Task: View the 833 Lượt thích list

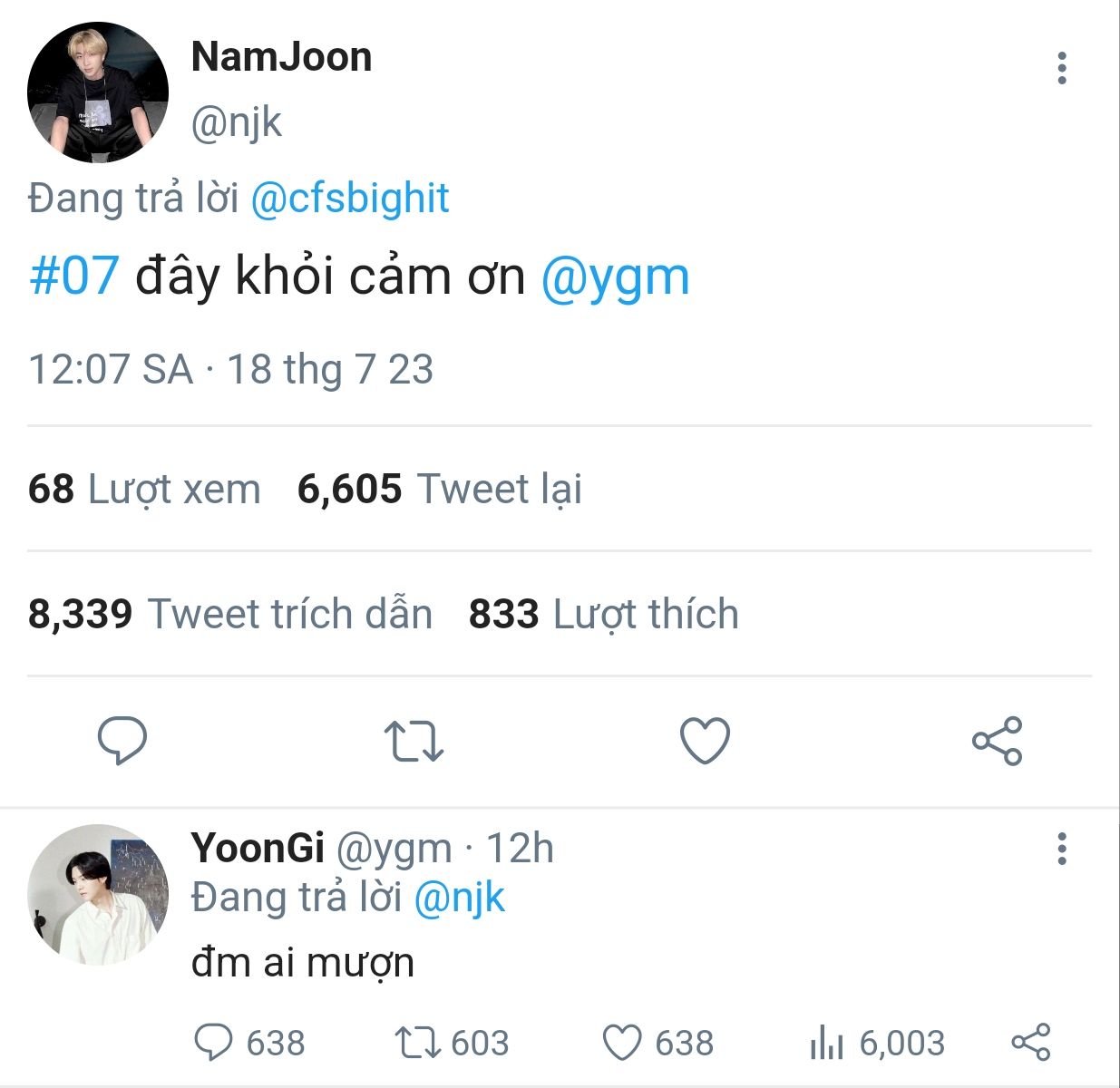Action: pos(603,615)
